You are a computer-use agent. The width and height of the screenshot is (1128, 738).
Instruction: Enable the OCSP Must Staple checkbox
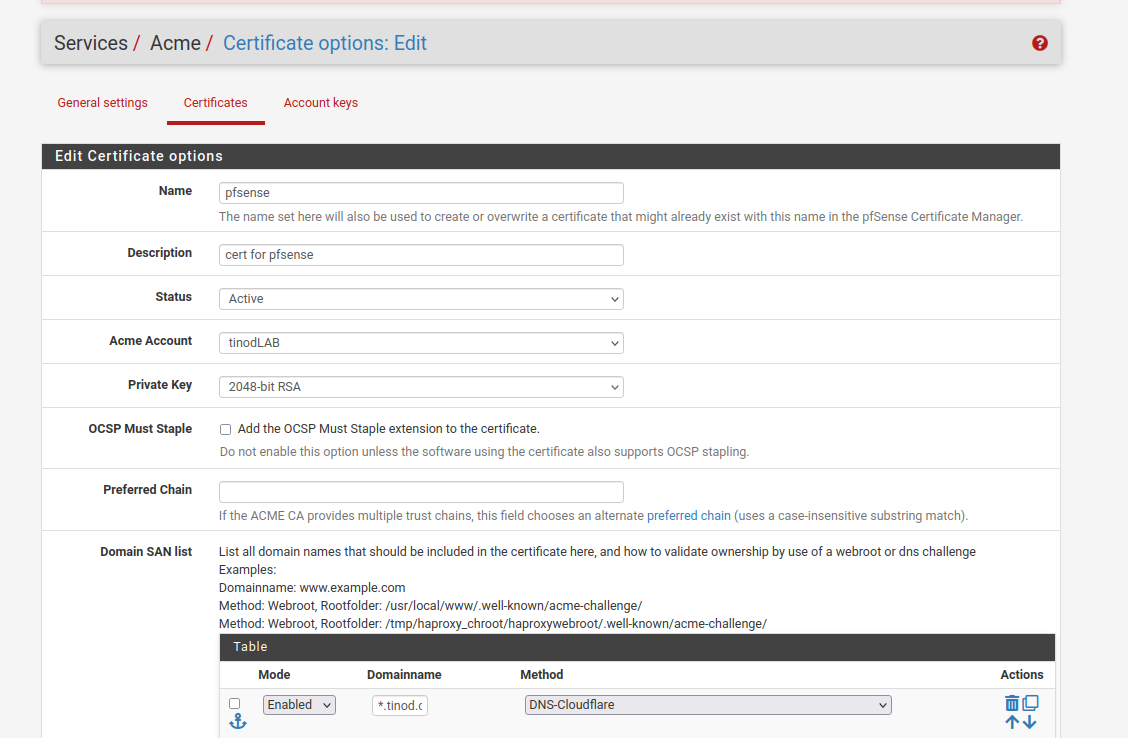(x=226, y=429)
